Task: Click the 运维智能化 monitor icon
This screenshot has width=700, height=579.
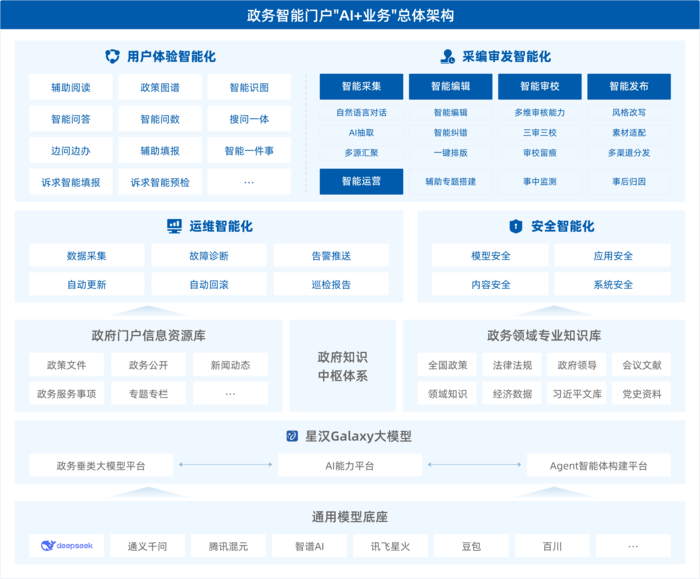Action: [174, 226]
